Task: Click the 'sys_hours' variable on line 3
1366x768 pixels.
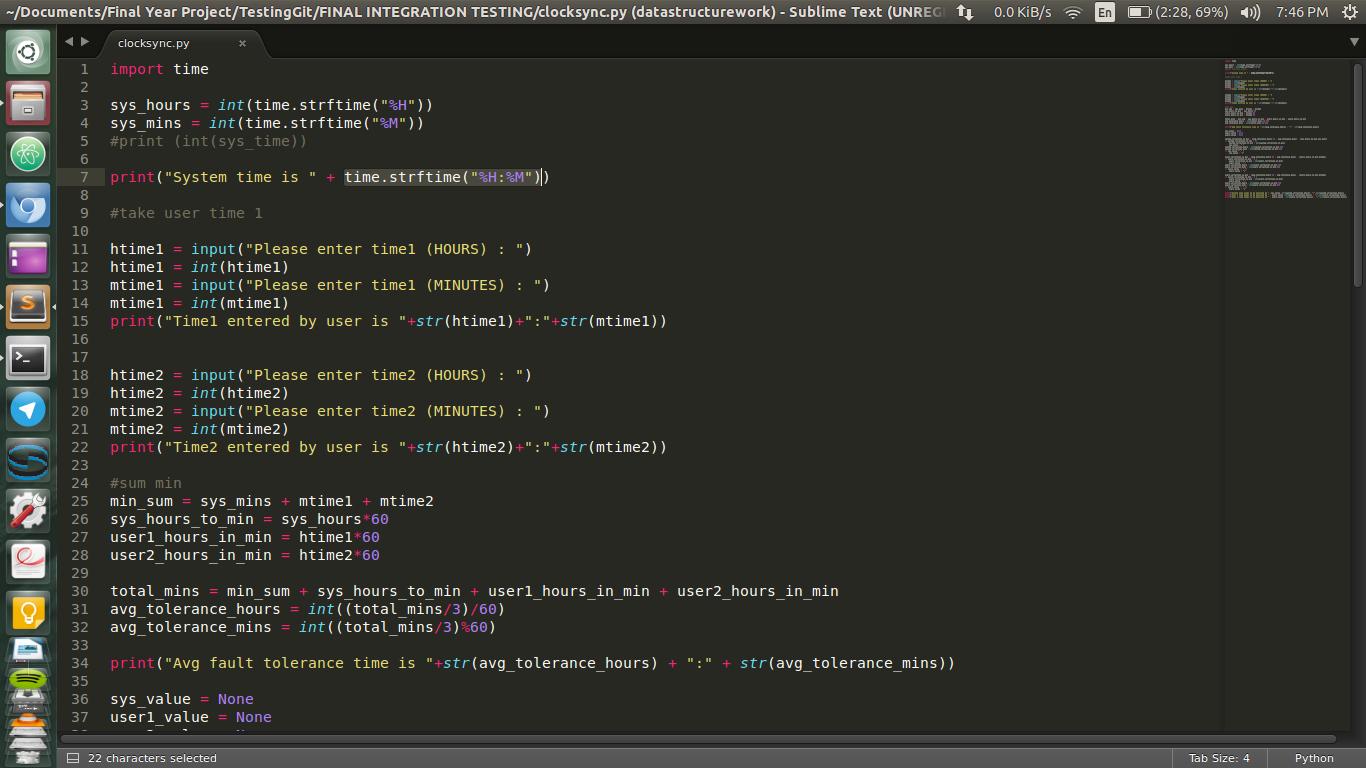Action: (x=150, y=105)
